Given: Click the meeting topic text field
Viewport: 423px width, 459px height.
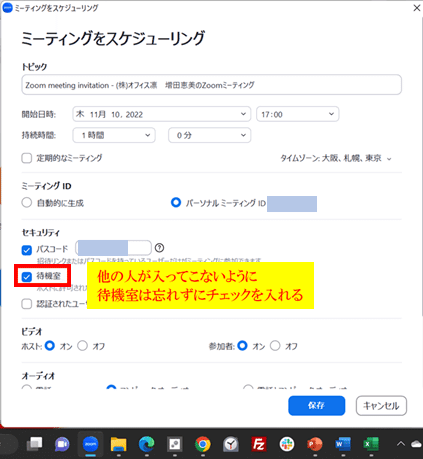Looking at the screenshot, I should pos(211,85).
